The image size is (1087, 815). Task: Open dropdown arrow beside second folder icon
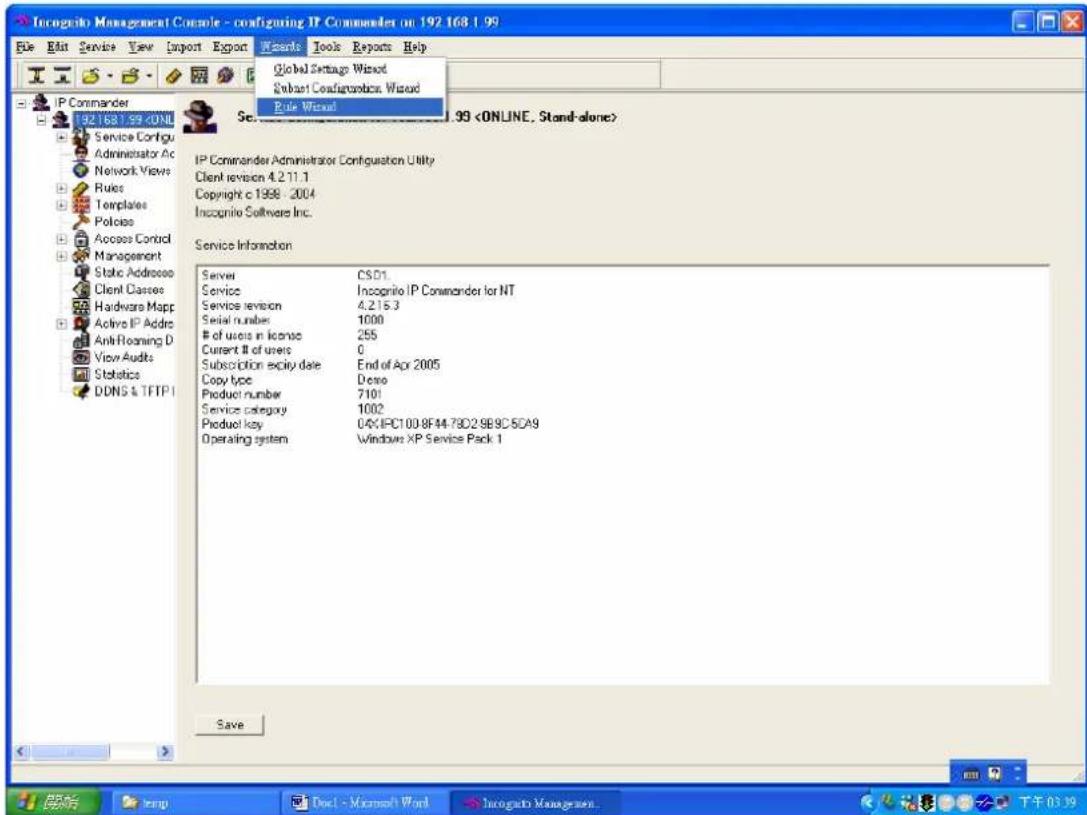coord(149,75)
